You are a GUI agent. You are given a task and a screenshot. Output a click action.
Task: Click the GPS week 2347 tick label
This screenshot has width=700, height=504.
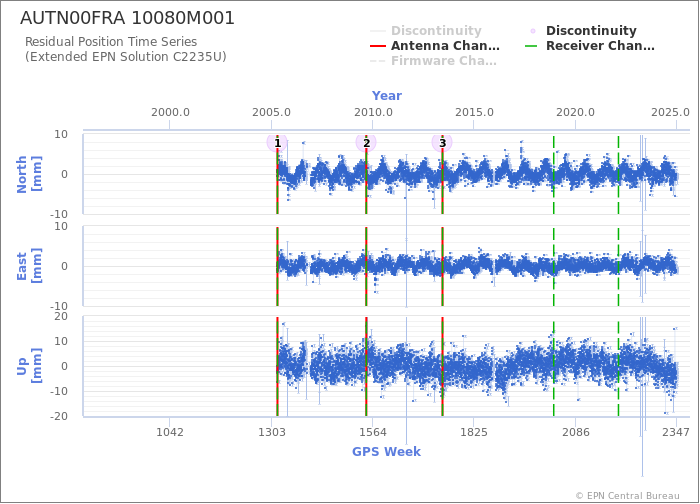point(676,432)
